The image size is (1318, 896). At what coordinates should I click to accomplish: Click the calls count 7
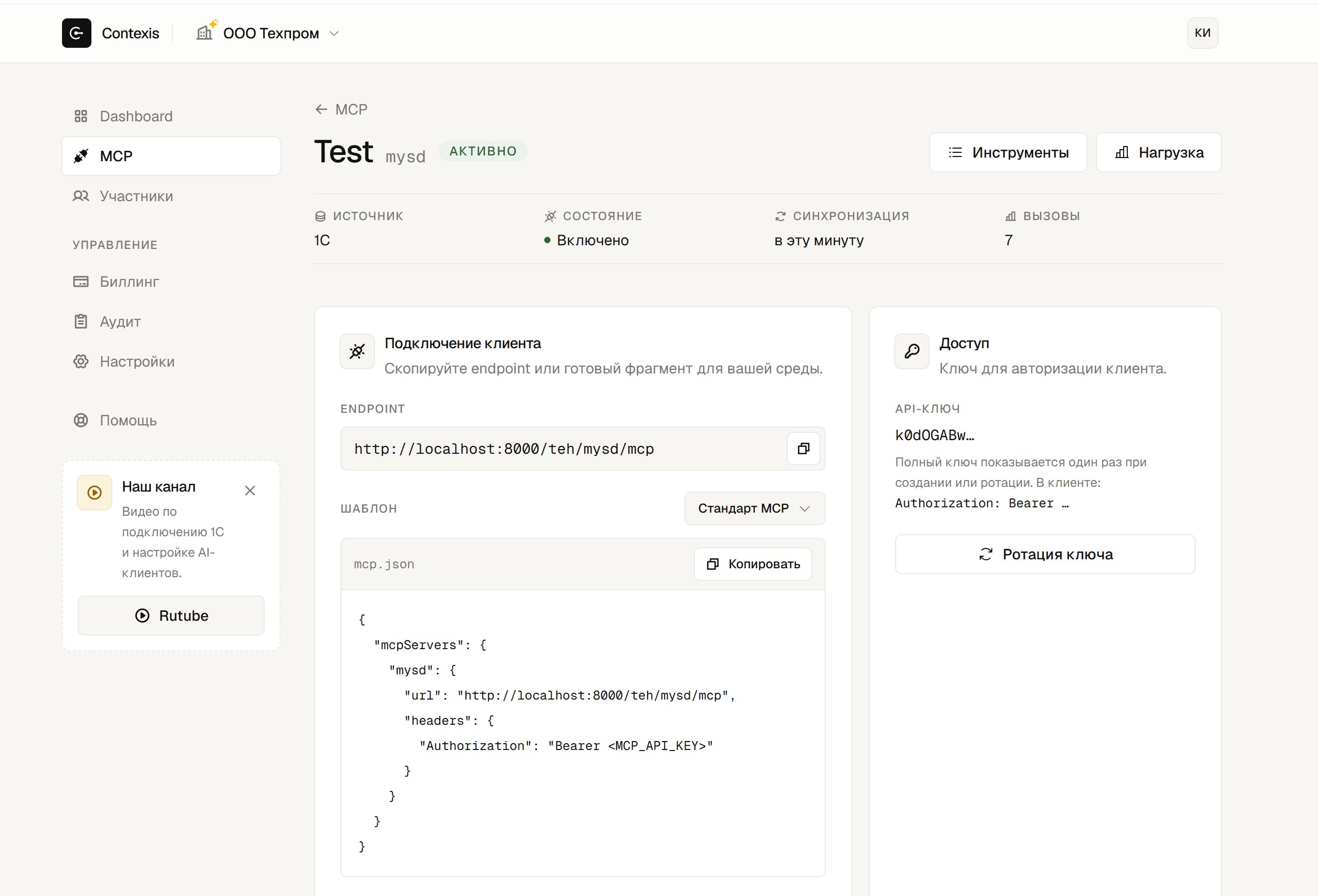[1009, 241]
